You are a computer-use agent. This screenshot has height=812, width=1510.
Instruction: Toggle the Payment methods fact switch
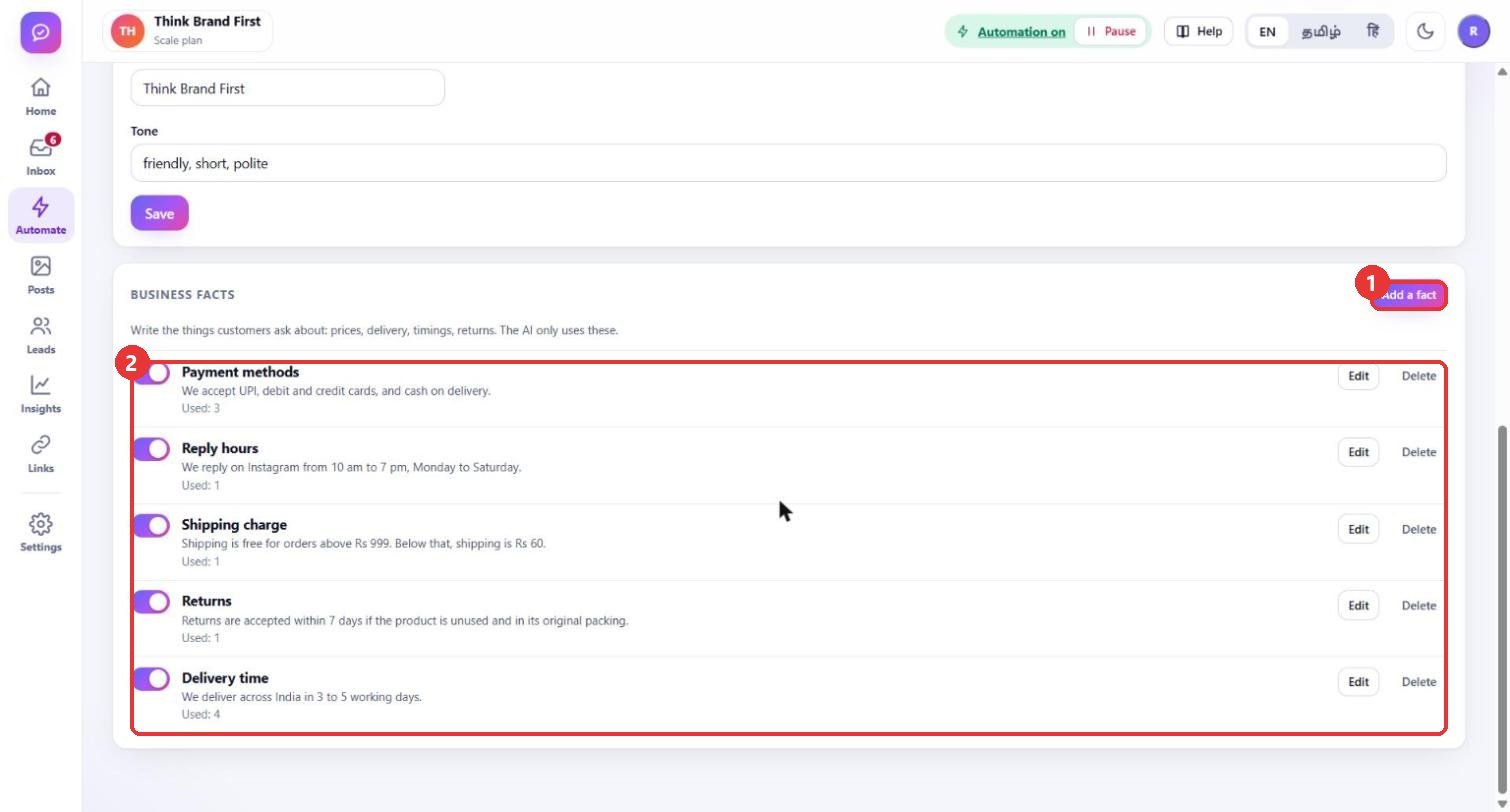click(x=151, y=373)
